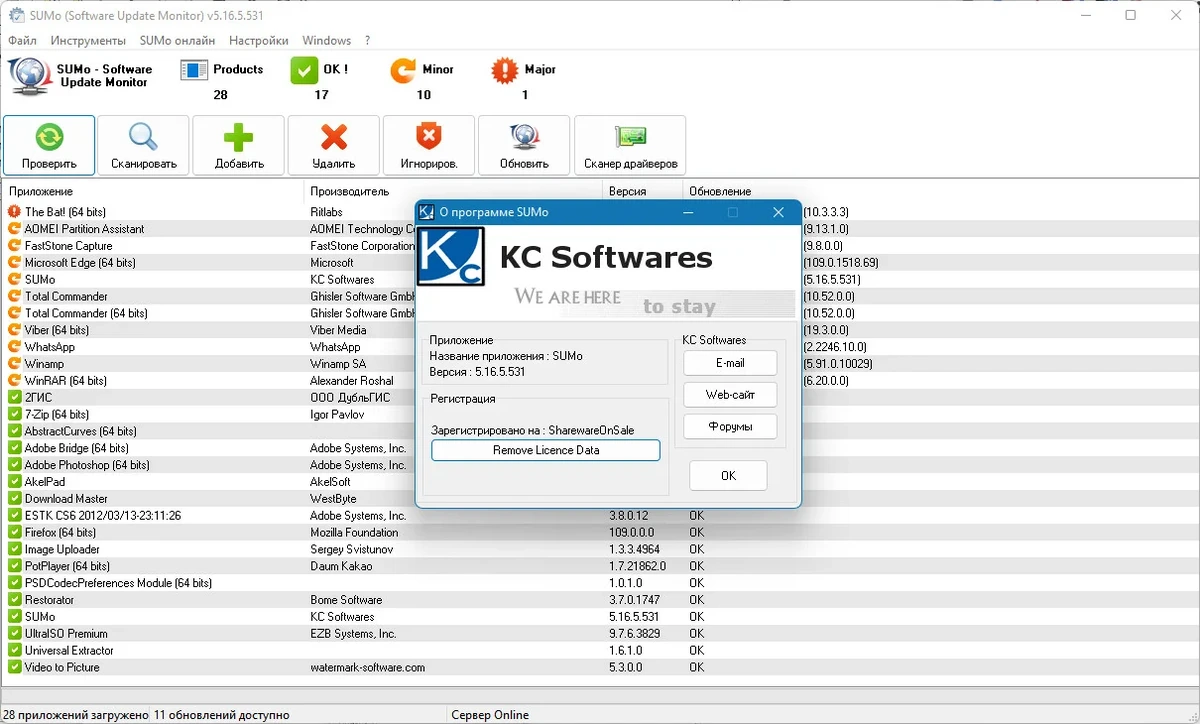Image resolution: width=1200 pixels, height=724 pixels.
Task: Click the 11 обновлений доступно status entry
Action: (x=221, y=715)
